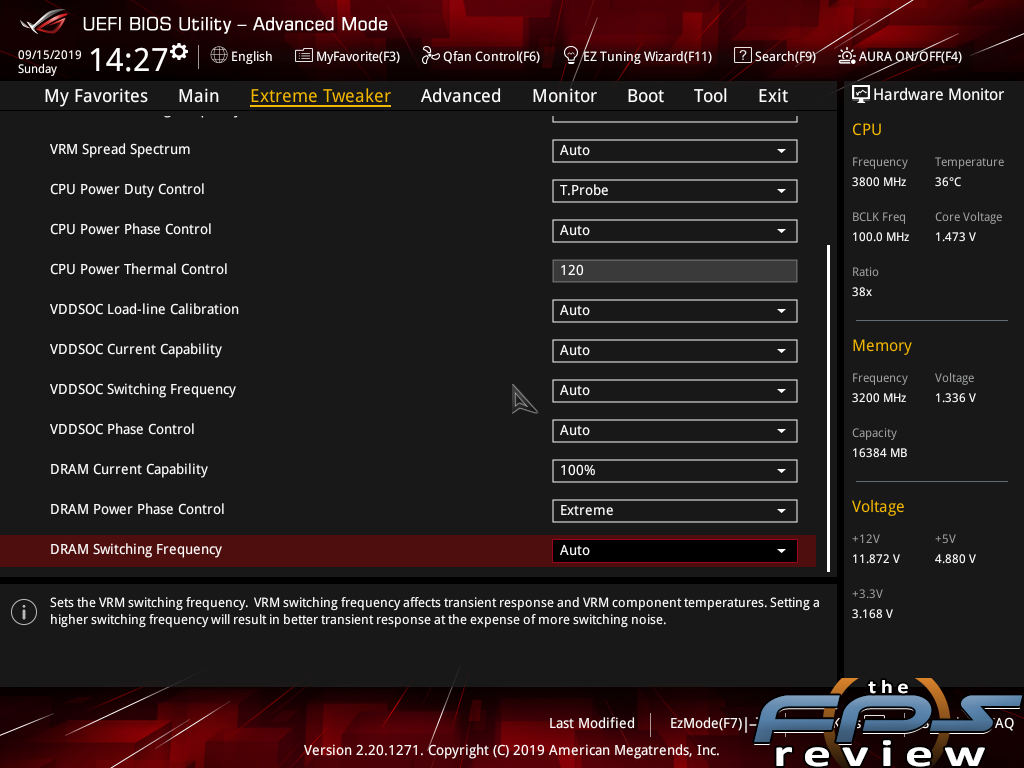Open VDDSOC Switching Frequency dropdown

click(x=675, y=391)
